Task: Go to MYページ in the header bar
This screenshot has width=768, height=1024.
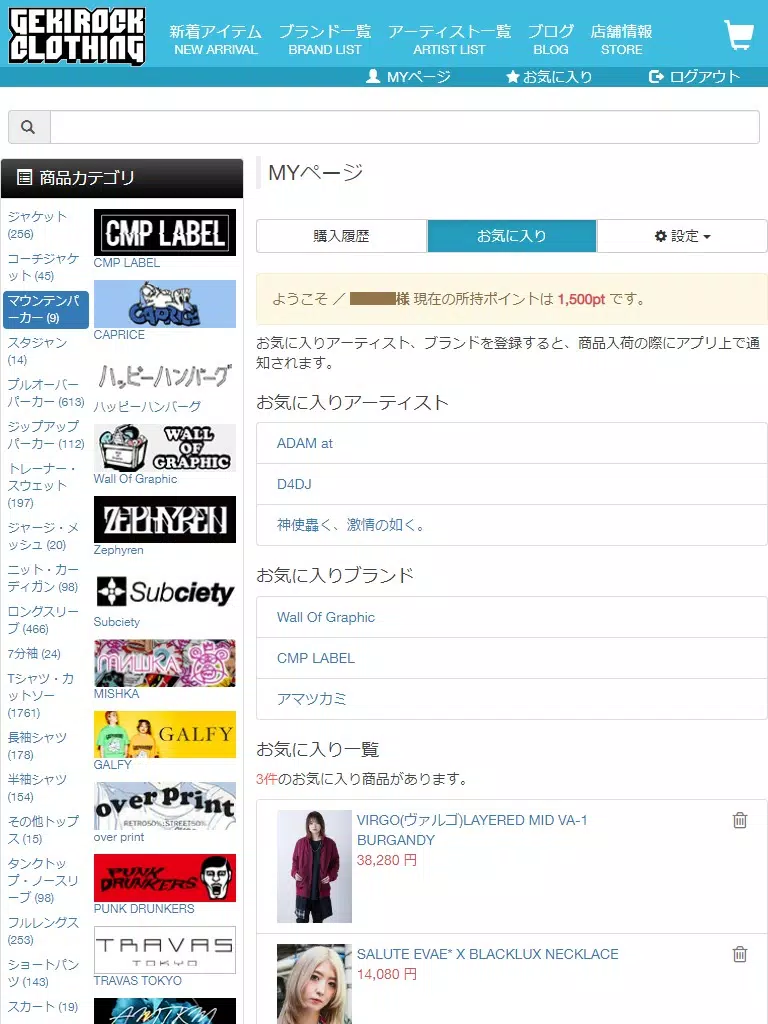Action: (x=408, y=77)
